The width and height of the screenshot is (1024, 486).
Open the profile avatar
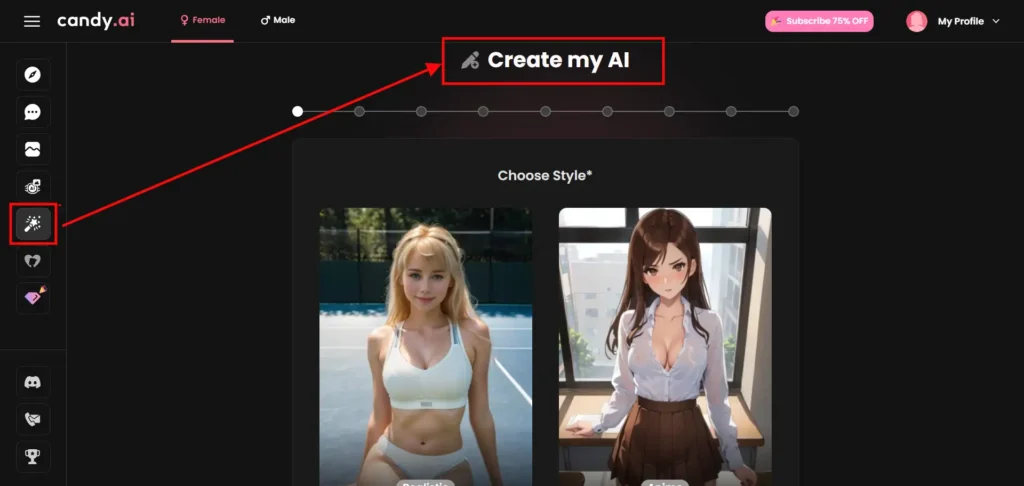click(916, 21)
